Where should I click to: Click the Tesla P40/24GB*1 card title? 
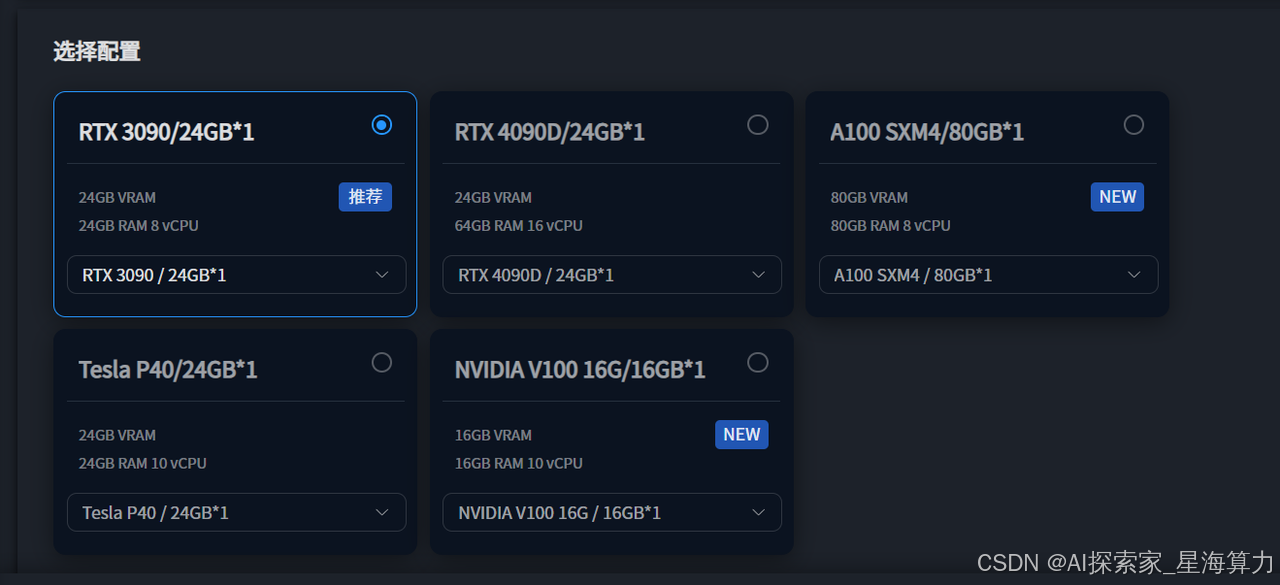168,370
